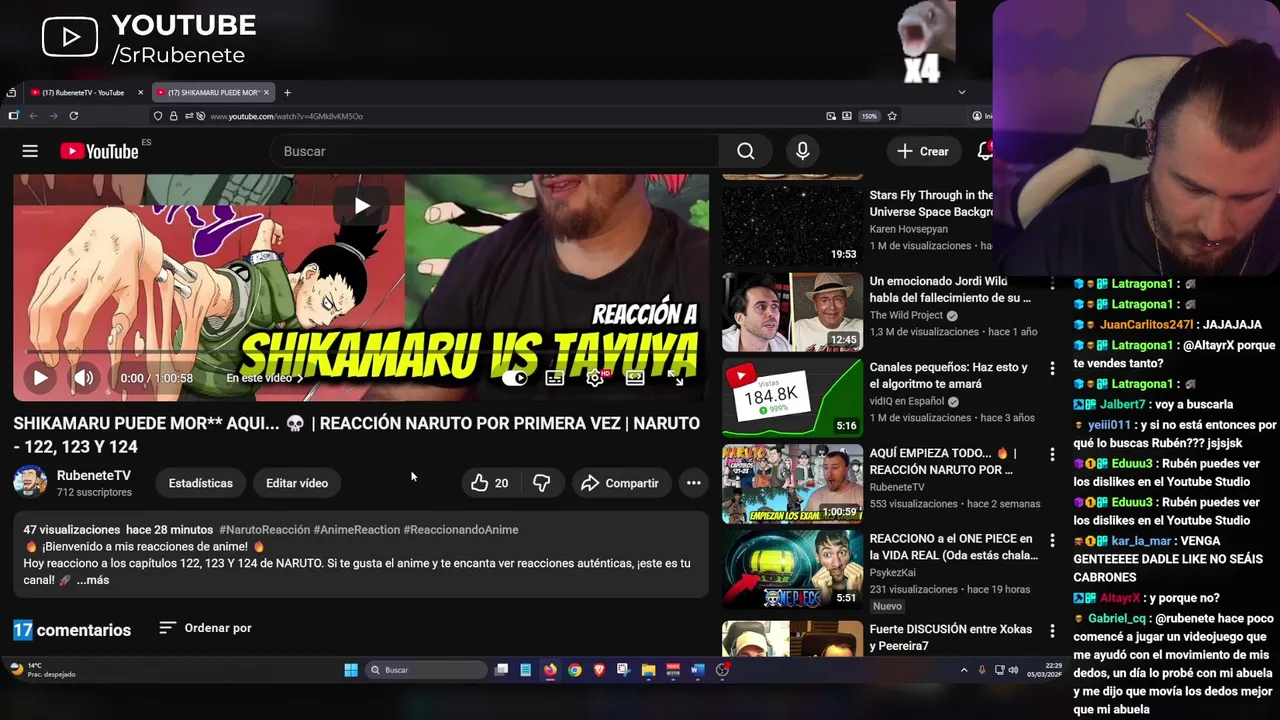Image resolution: width=1280 pixels, height=720 pixels.
Task: Focus the YouTube Buscar search field
Action: pyautogui.click(x=495, y=151)
